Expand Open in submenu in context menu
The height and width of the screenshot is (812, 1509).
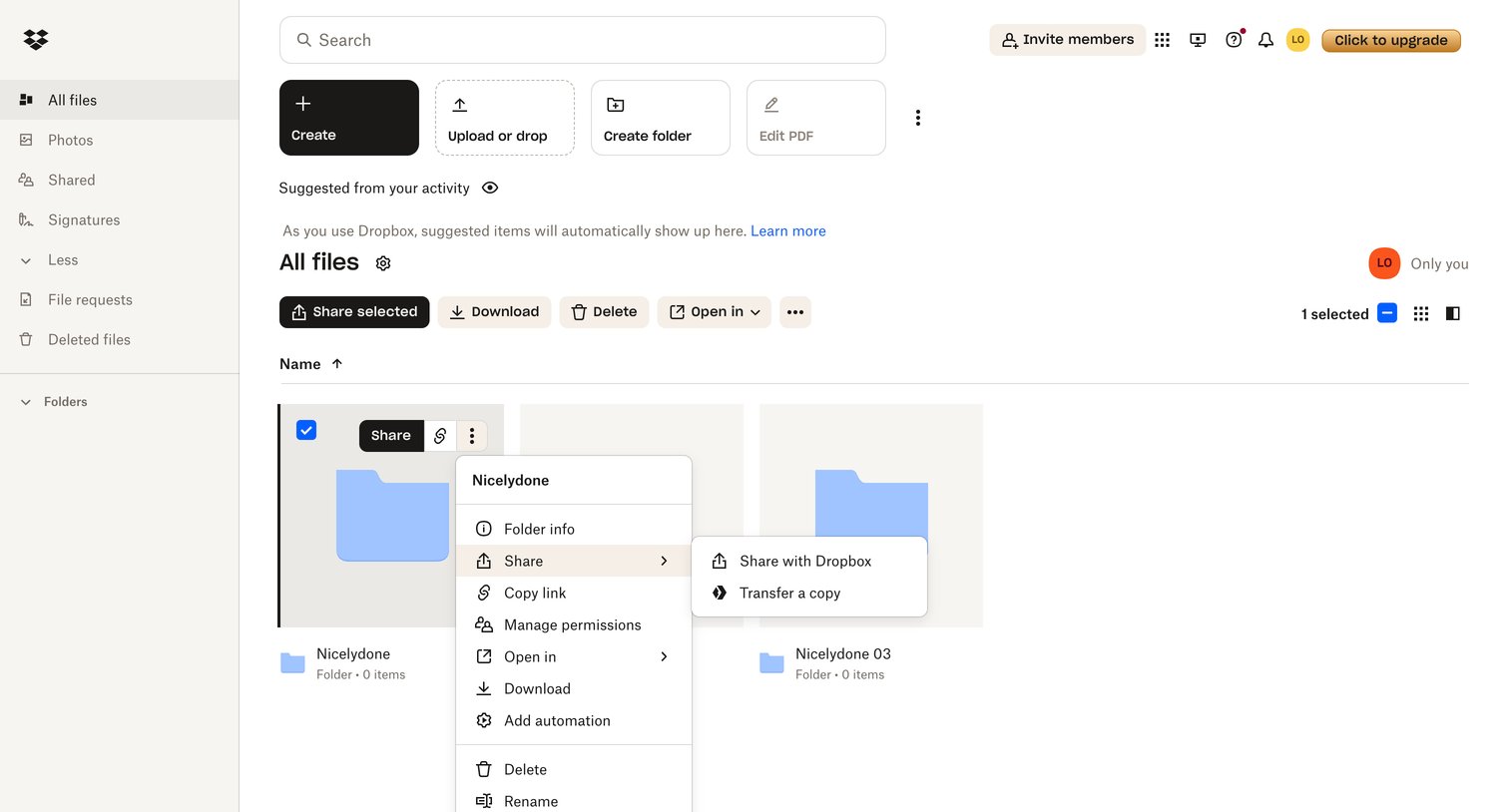[574, 656]
